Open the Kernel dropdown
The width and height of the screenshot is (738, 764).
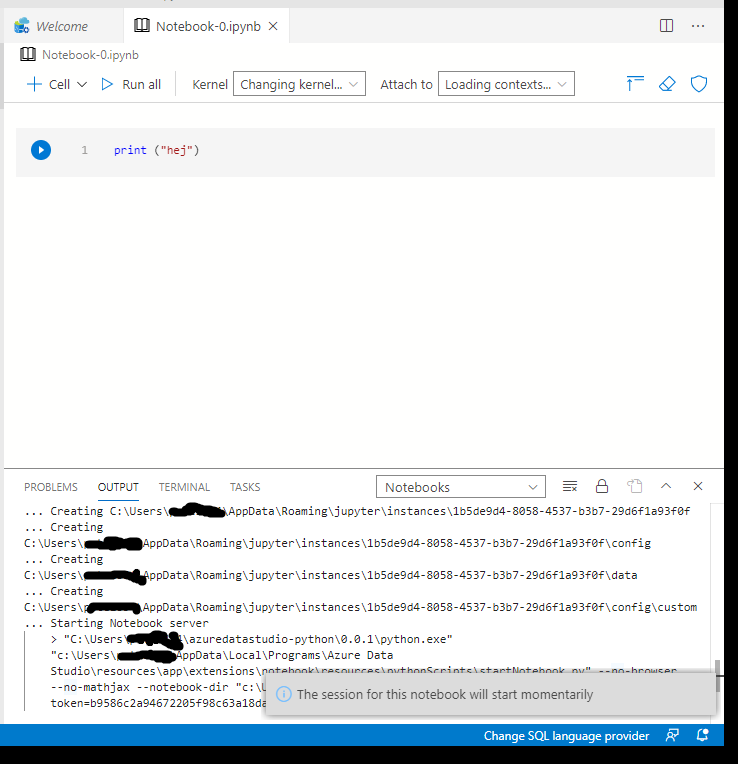299,84
